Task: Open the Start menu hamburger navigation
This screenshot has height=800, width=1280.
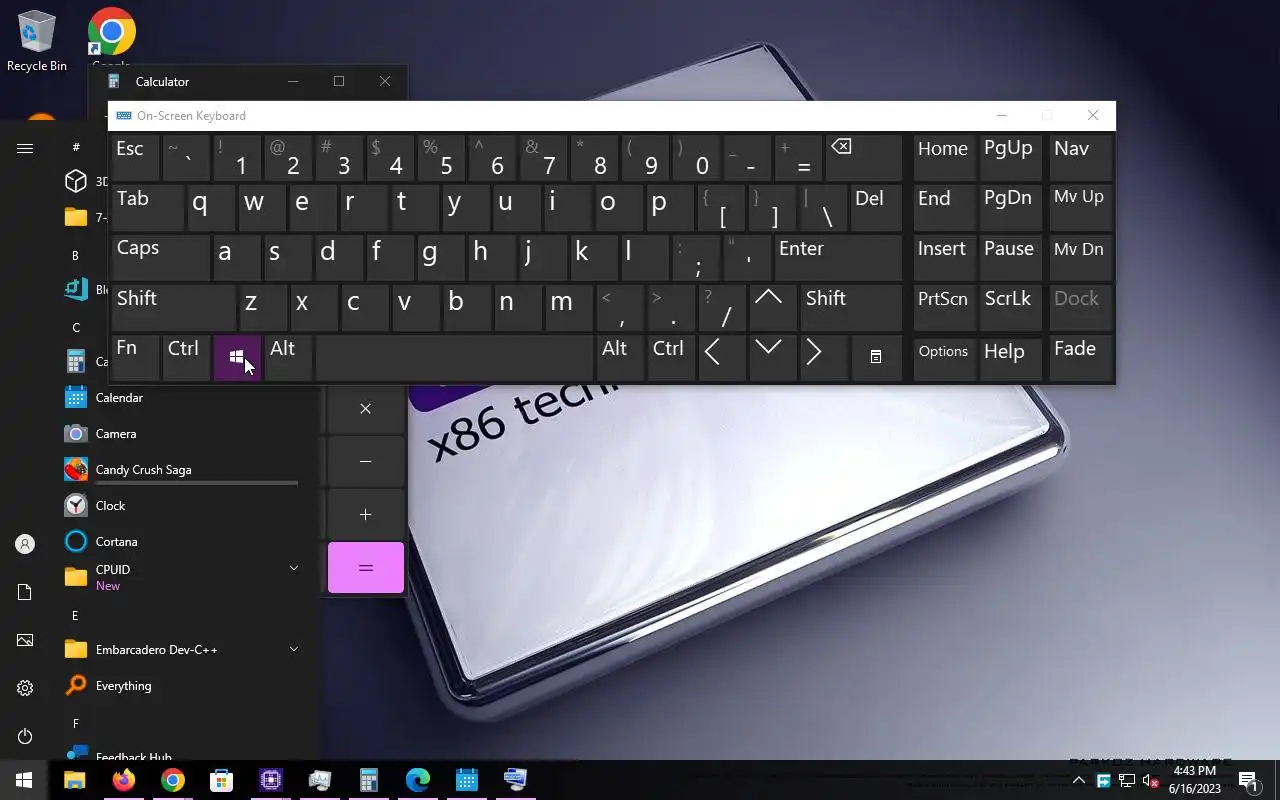Action: coord(25,148)
